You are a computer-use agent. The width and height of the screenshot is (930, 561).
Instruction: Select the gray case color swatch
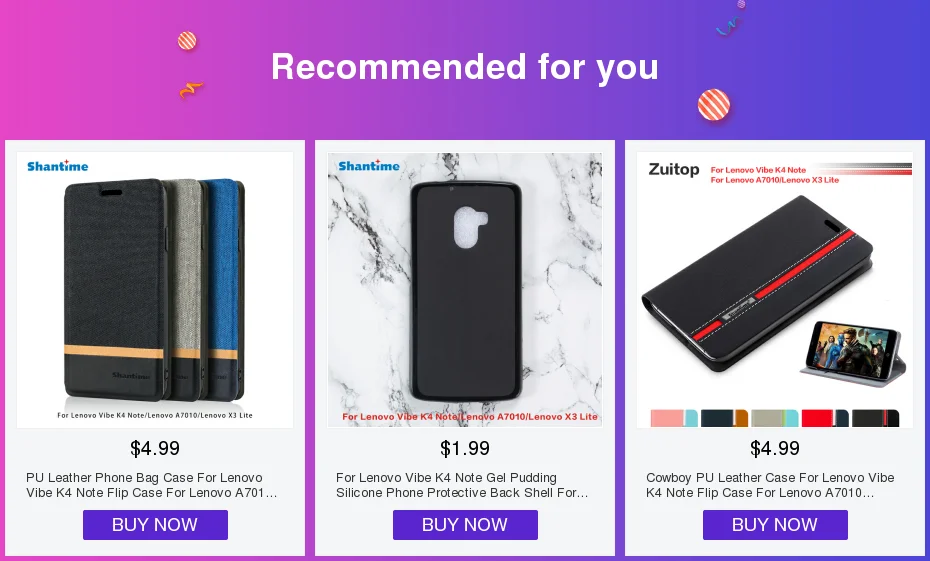[775, 418]
